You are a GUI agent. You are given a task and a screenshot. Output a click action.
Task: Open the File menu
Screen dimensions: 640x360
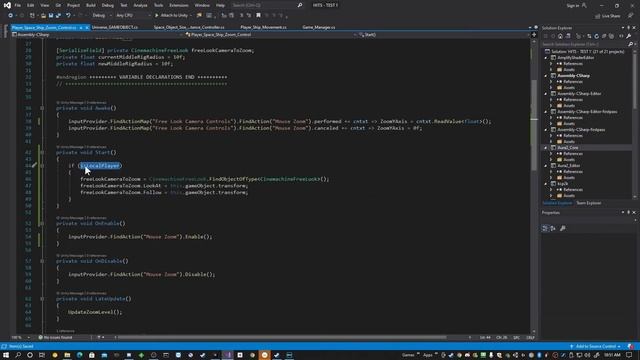point(18,5)
